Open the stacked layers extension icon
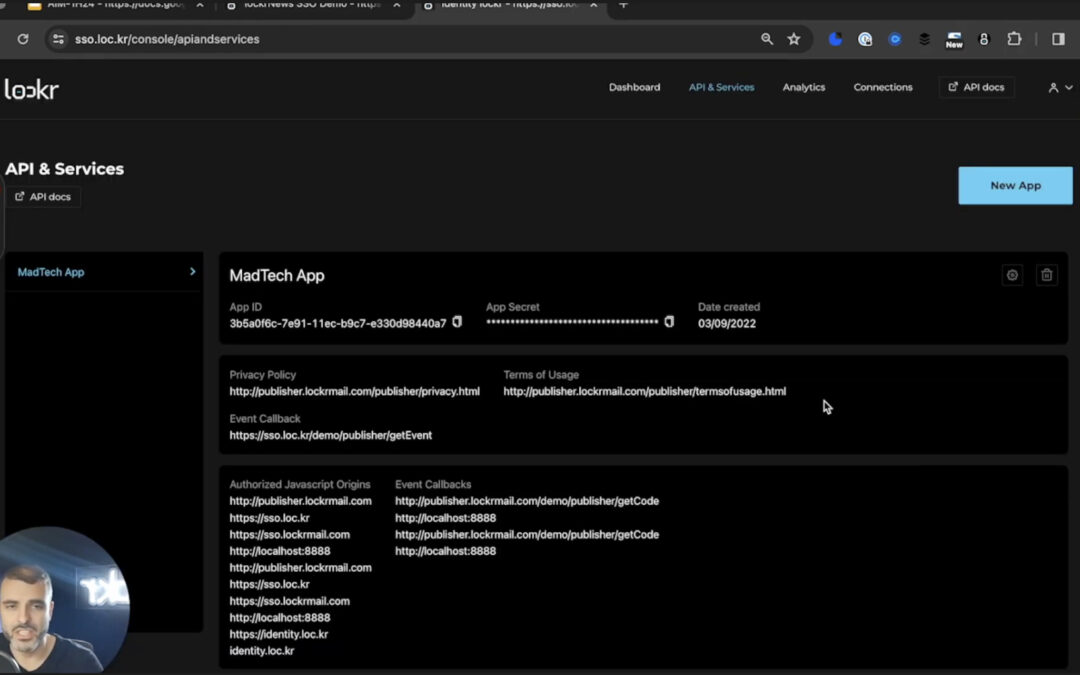 (924, 39)
